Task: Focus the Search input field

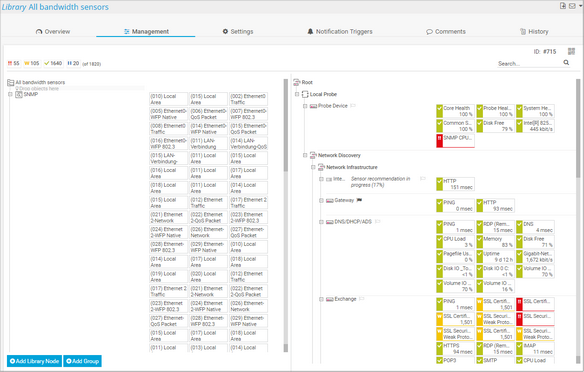Action: tap(529, 64)
